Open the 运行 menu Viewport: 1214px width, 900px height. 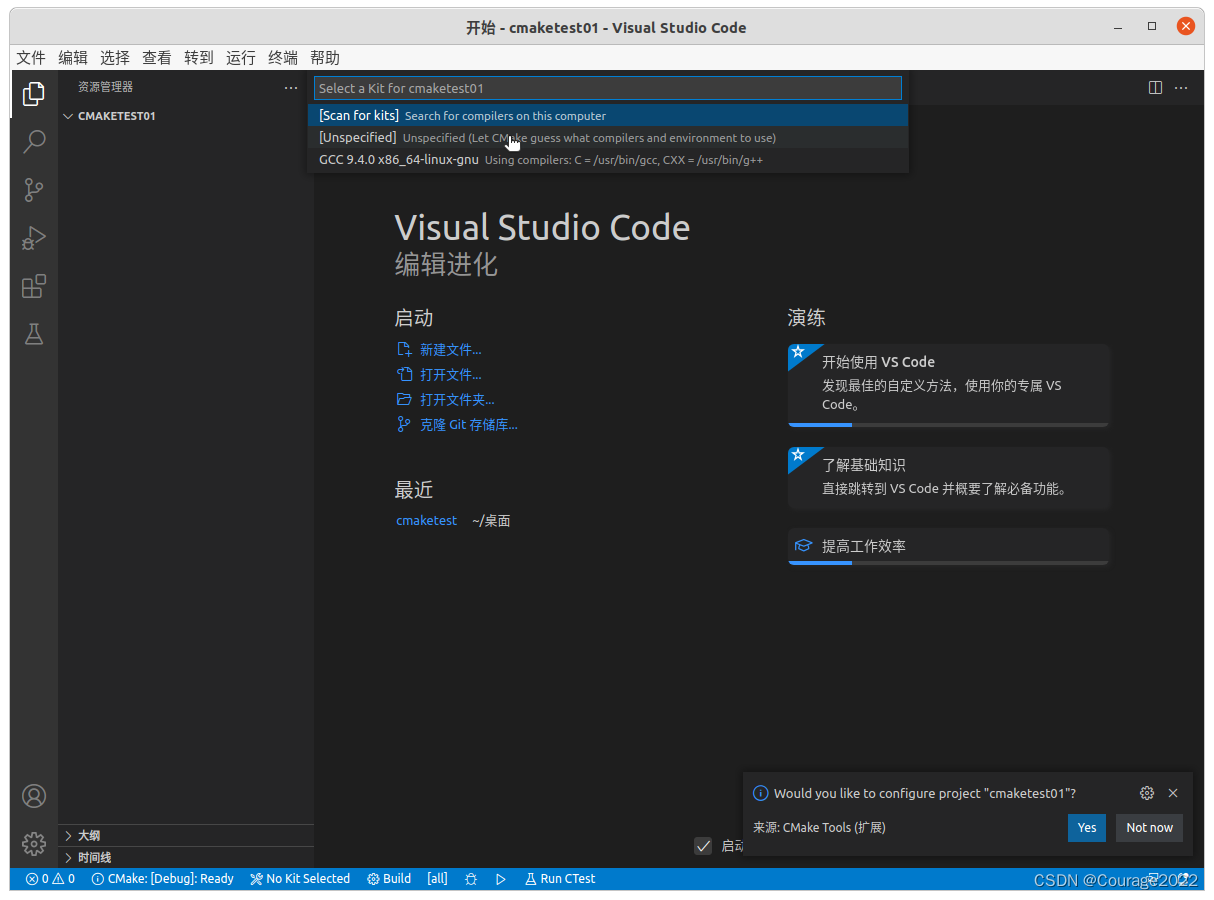(x=241, y=58)
